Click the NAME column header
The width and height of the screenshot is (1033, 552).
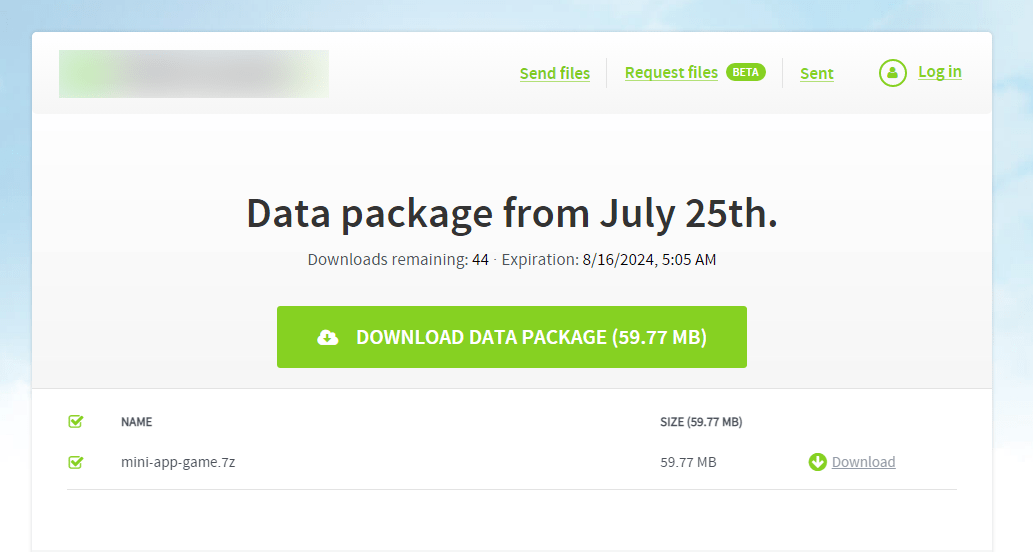tap(136, 422)
